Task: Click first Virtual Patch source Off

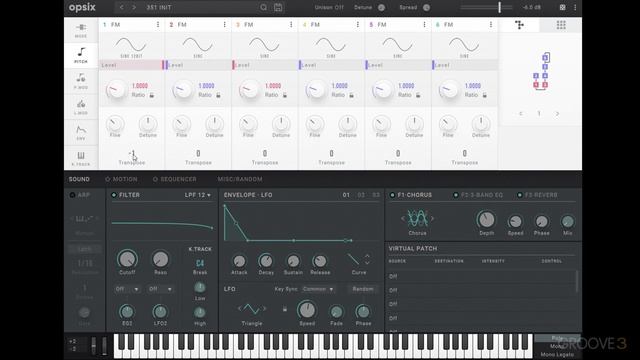Action: click(x=393, y=276)
